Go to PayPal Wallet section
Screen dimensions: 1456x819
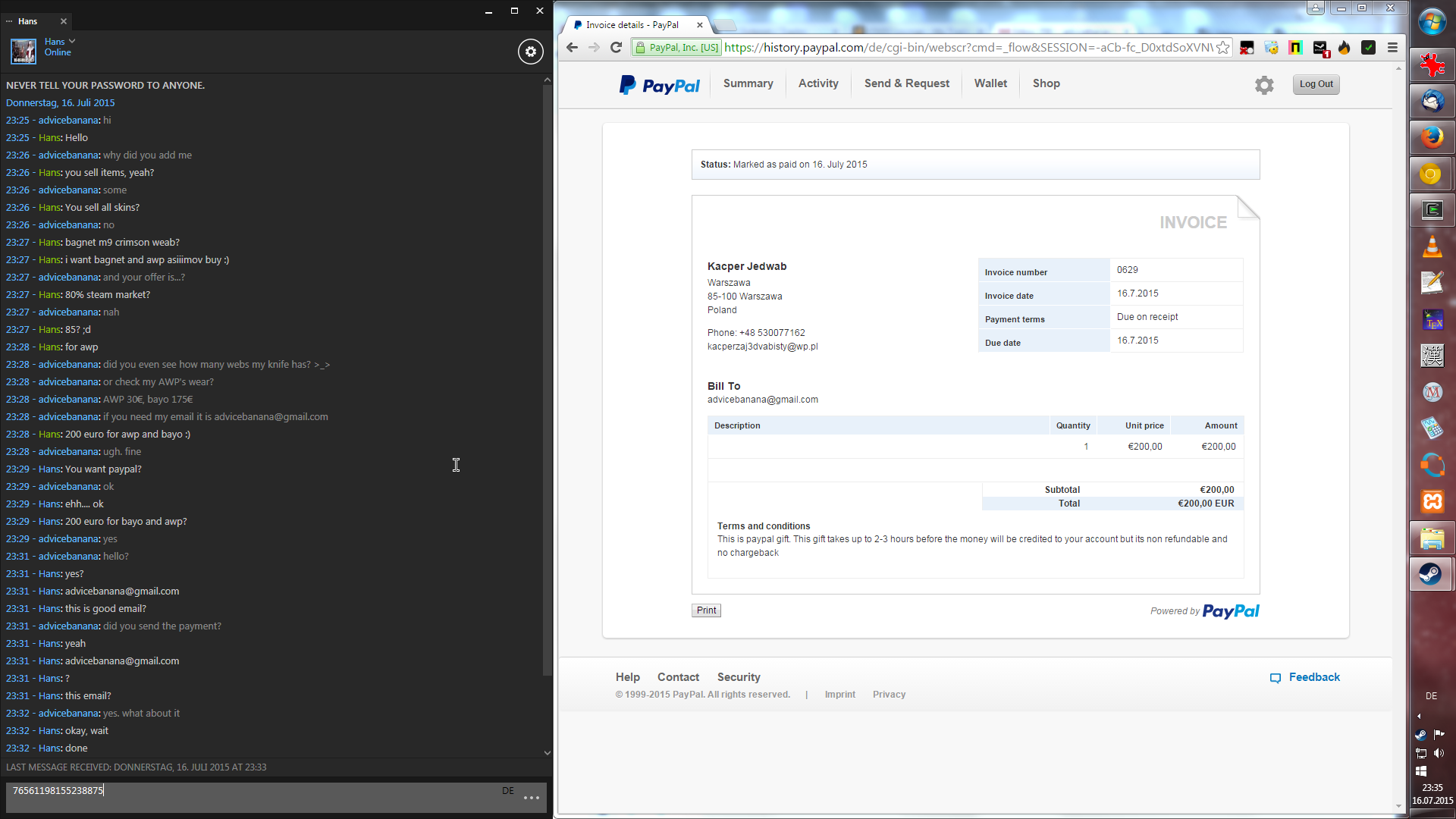(x=990, y=83)
